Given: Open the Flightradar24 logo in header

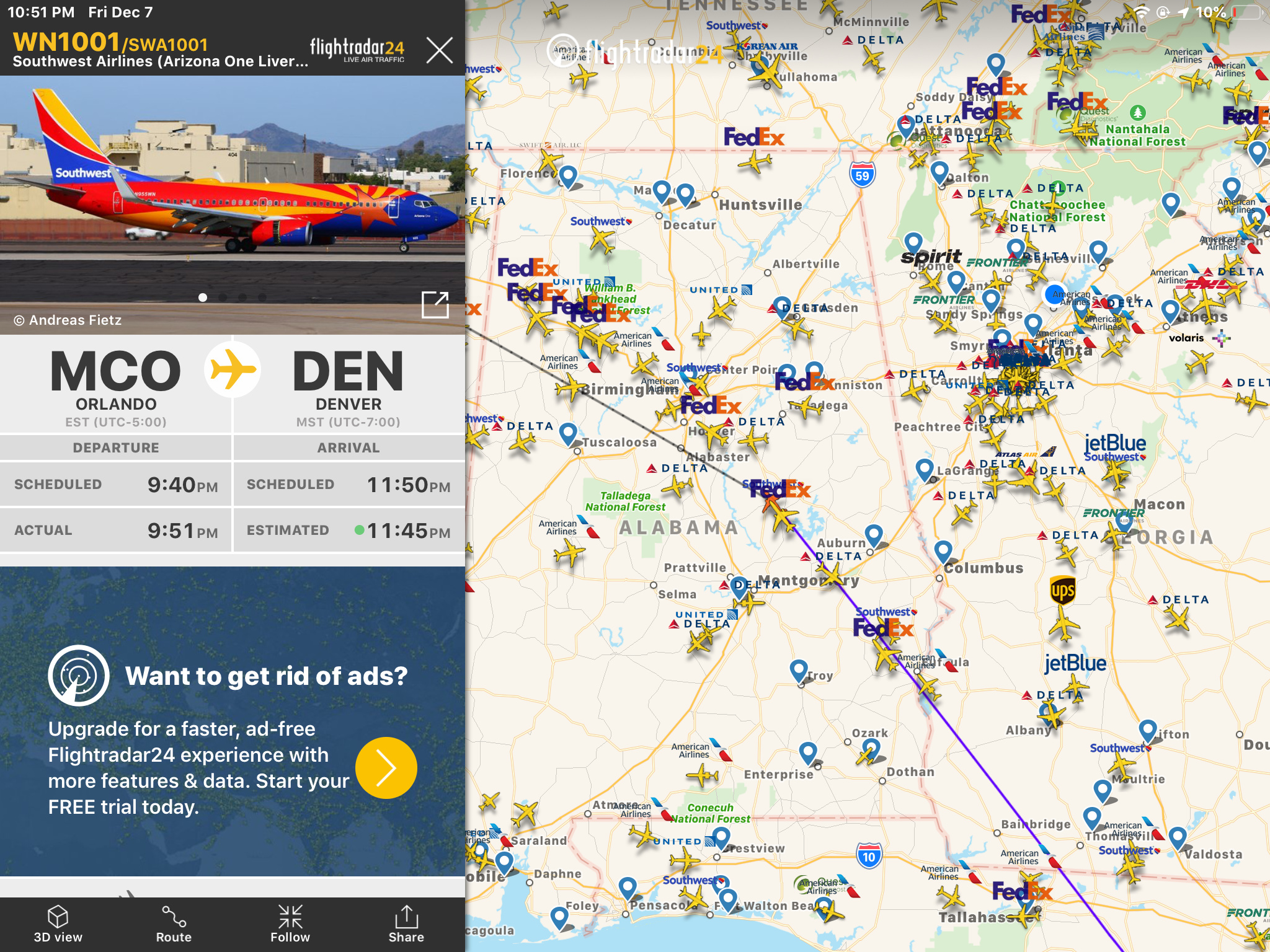Looking at the screenshot, I should tap(357, 50).
